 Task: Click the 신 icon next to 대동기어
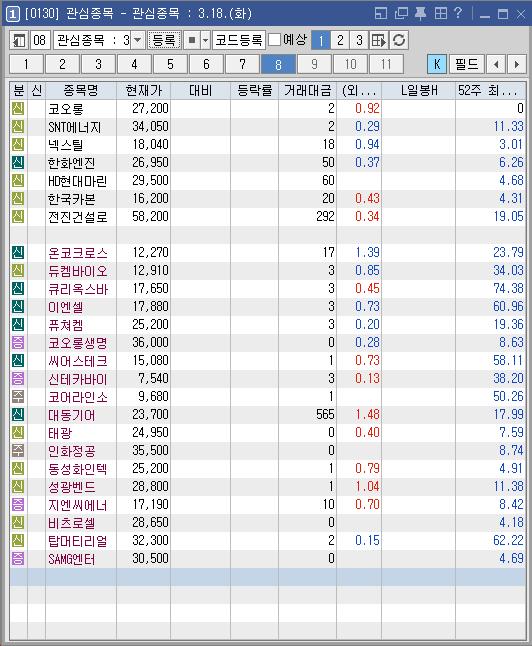point(18,415)
